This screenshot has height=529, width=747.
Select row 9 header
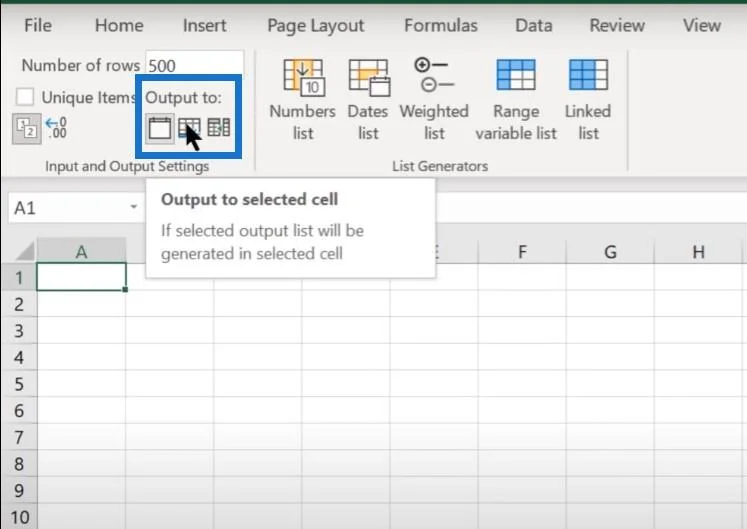pos(19,491)
